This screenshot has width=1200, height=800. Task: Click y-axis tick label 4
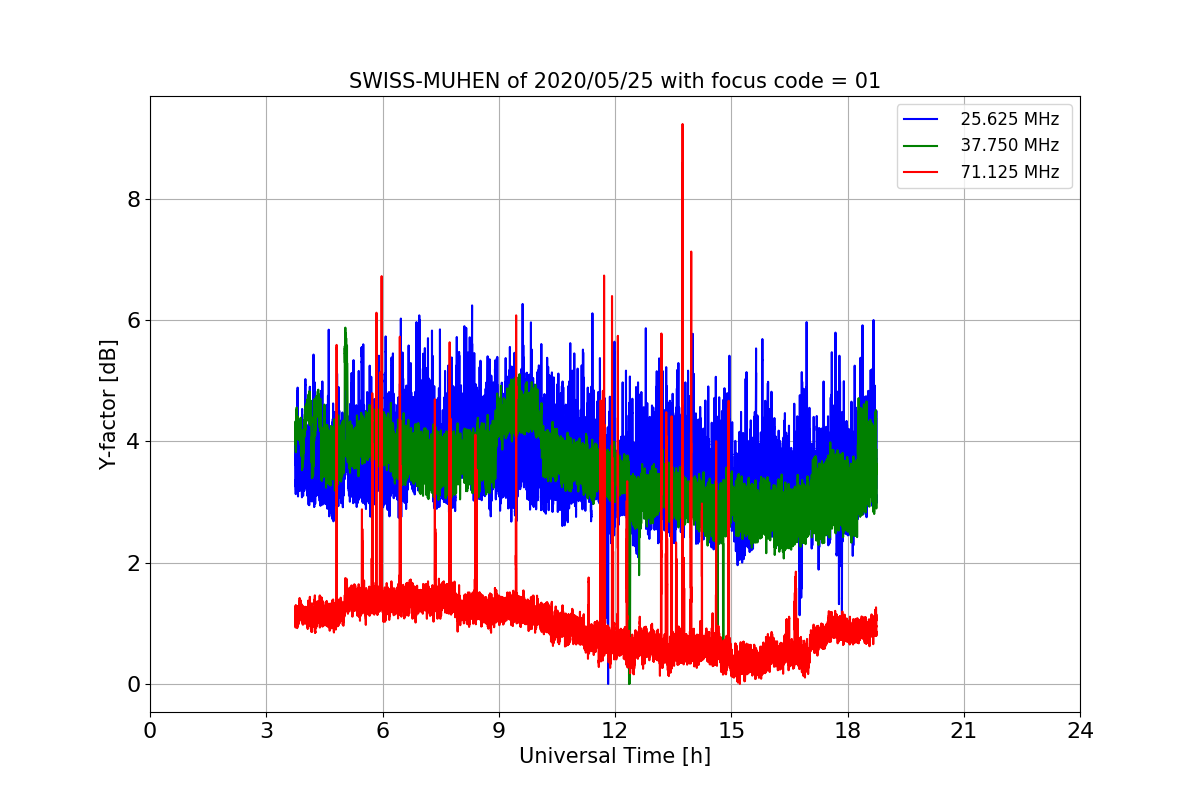click(x=133, y=442)
